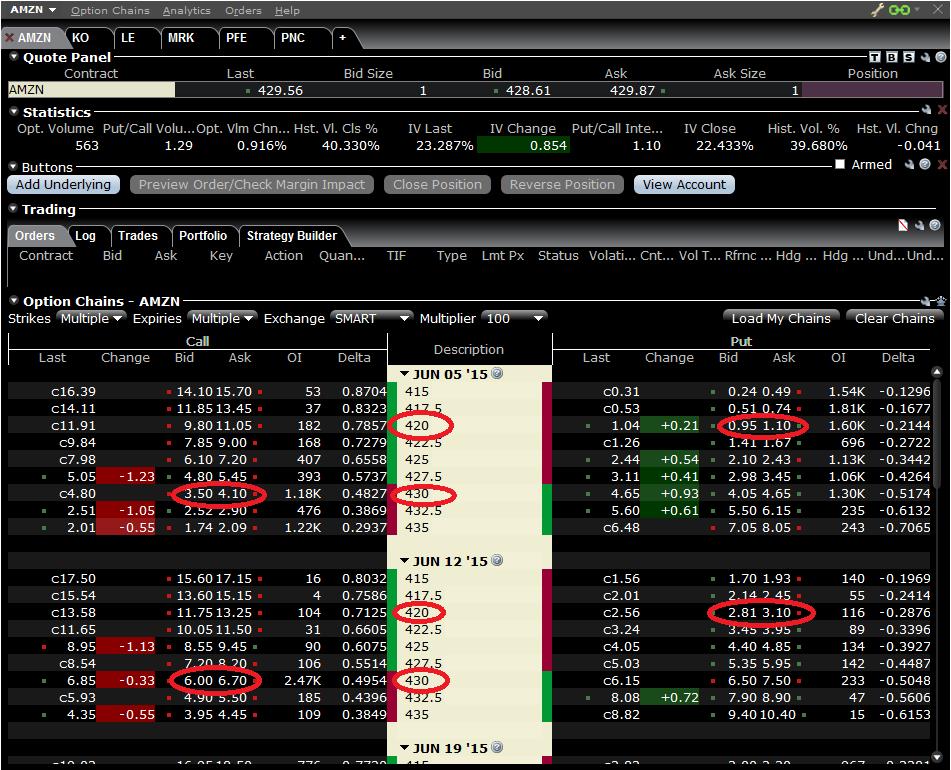Click the Load My Chains button
The height and width of the screenshot is (770, 951).
[x=781, y=318]
